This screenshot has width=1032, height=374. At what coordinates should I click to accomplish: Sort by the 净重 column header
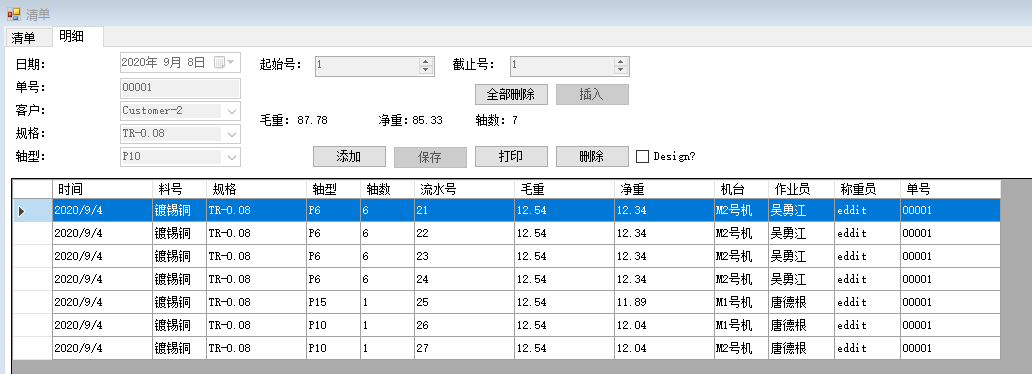pos(664,189)
